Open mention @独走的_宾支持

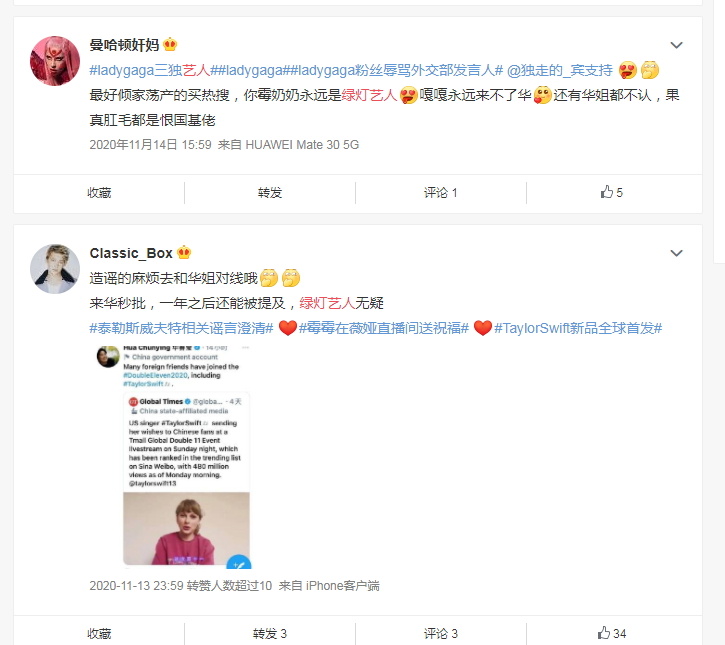tap(559, 70)
